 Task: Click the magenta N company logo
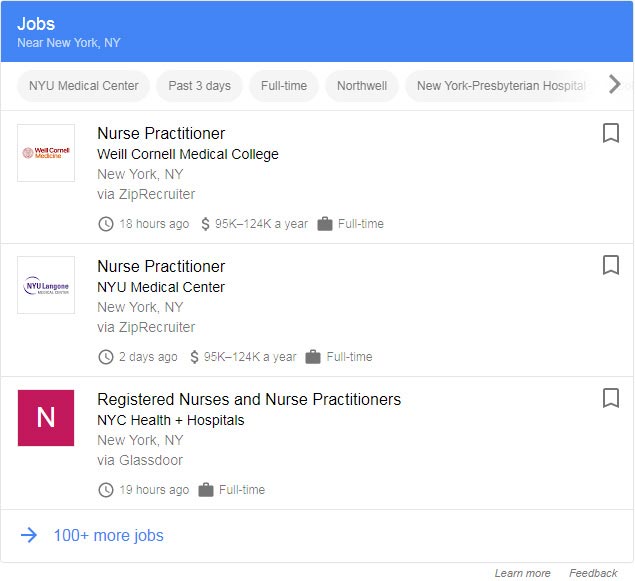click(46, 418)
